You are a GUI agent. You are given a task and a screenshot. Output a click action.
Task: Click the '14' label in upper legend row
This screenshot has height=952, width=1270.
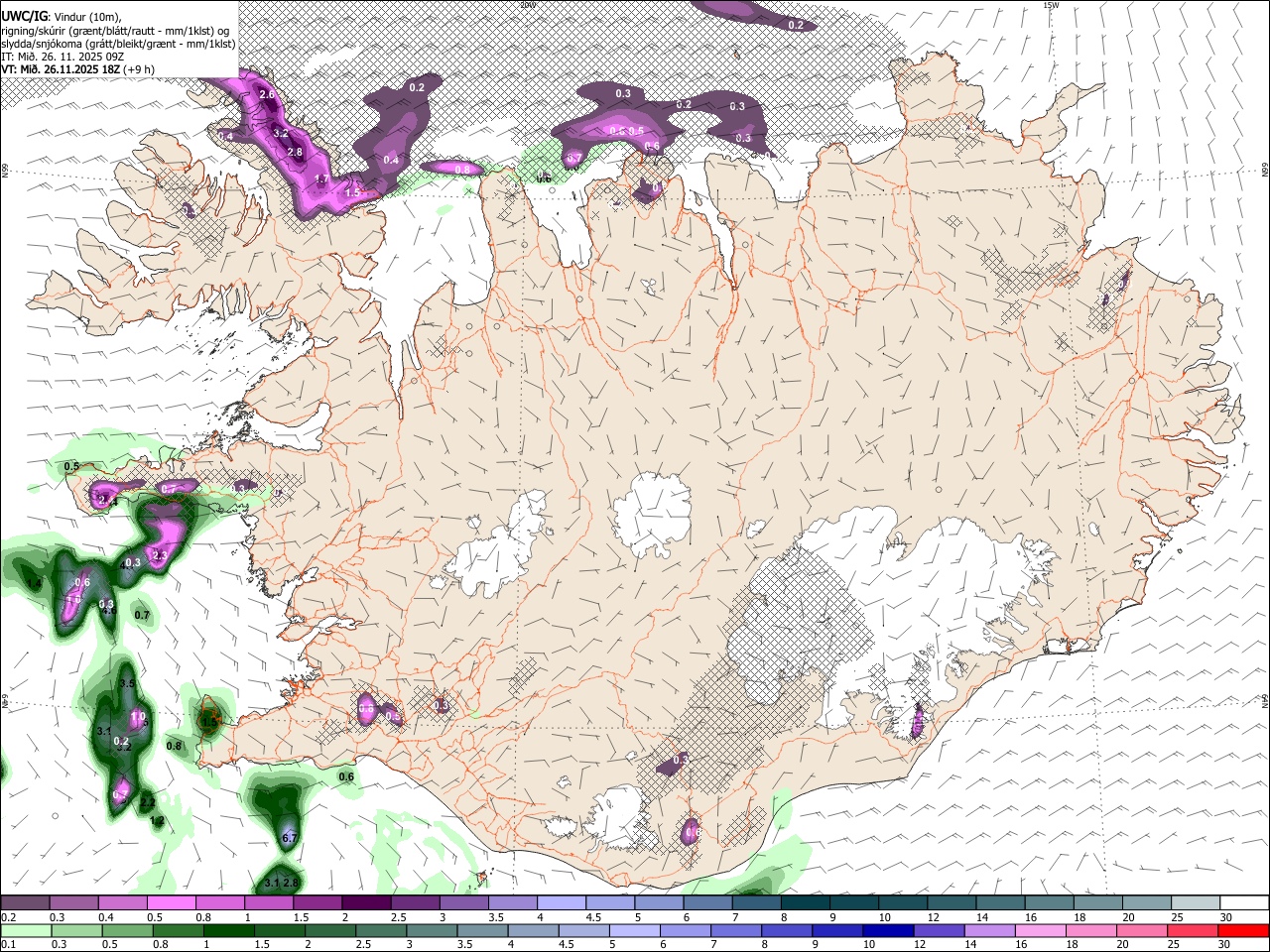(x=981, y=917)
